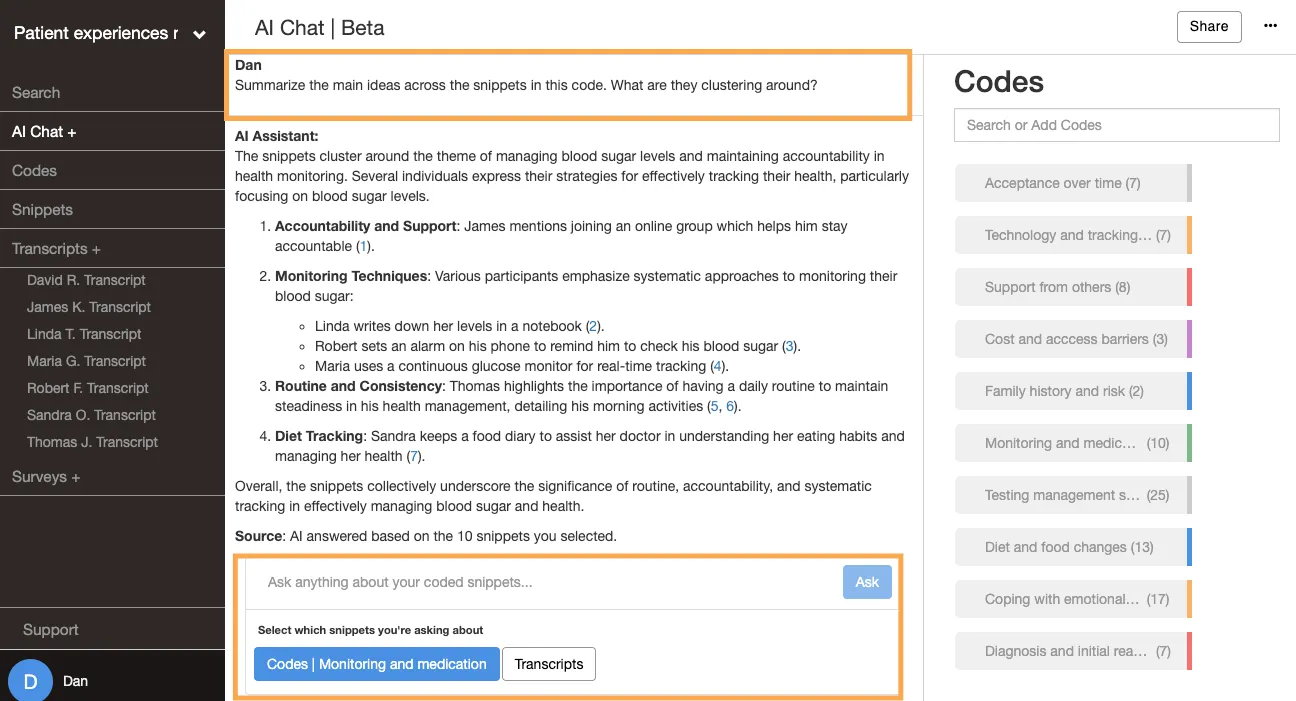
Task: Click the Dan user avatar icon
Action: click(x=30, y=682)
